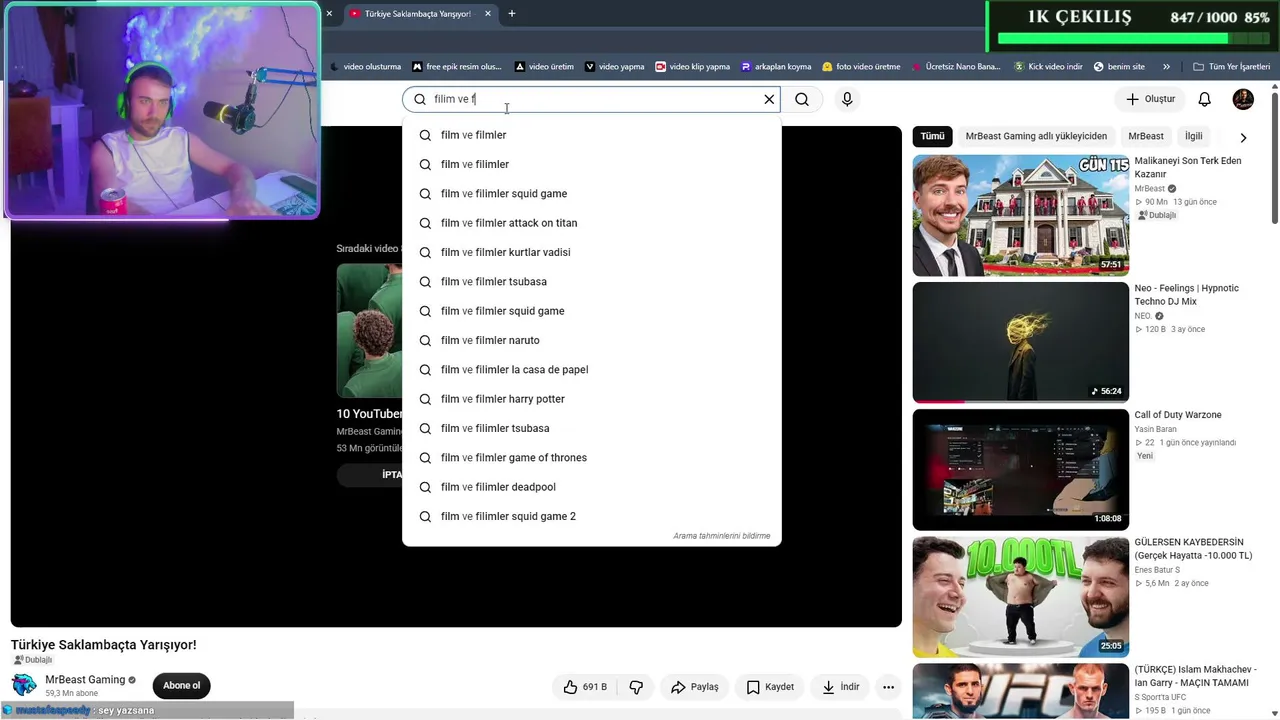Open the MrBeast Gaming channel avatar
Image resolution: width=1280 pixels, height=720 pixels.
(x=24, y=685)
